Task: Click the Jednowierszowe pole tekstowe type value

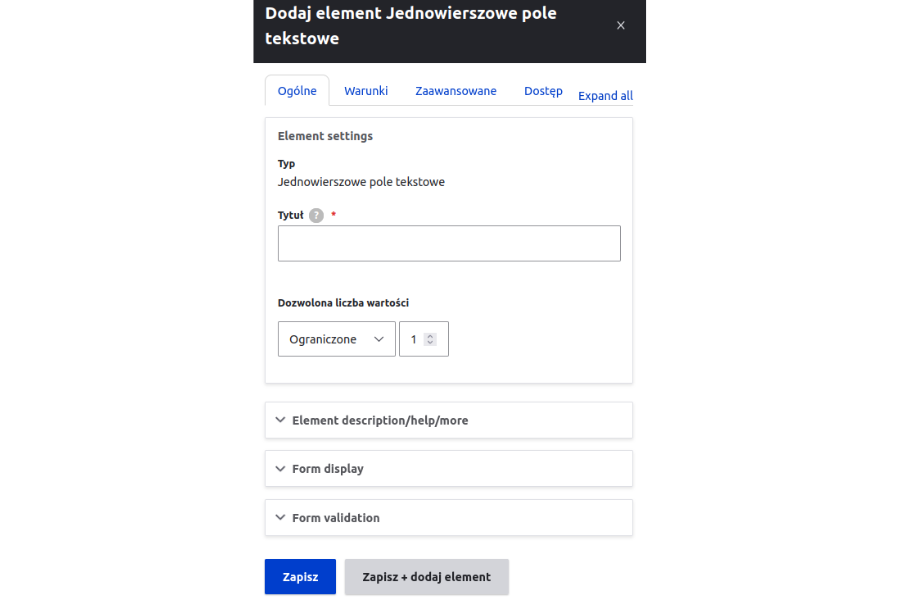Action: pos(361,182)
